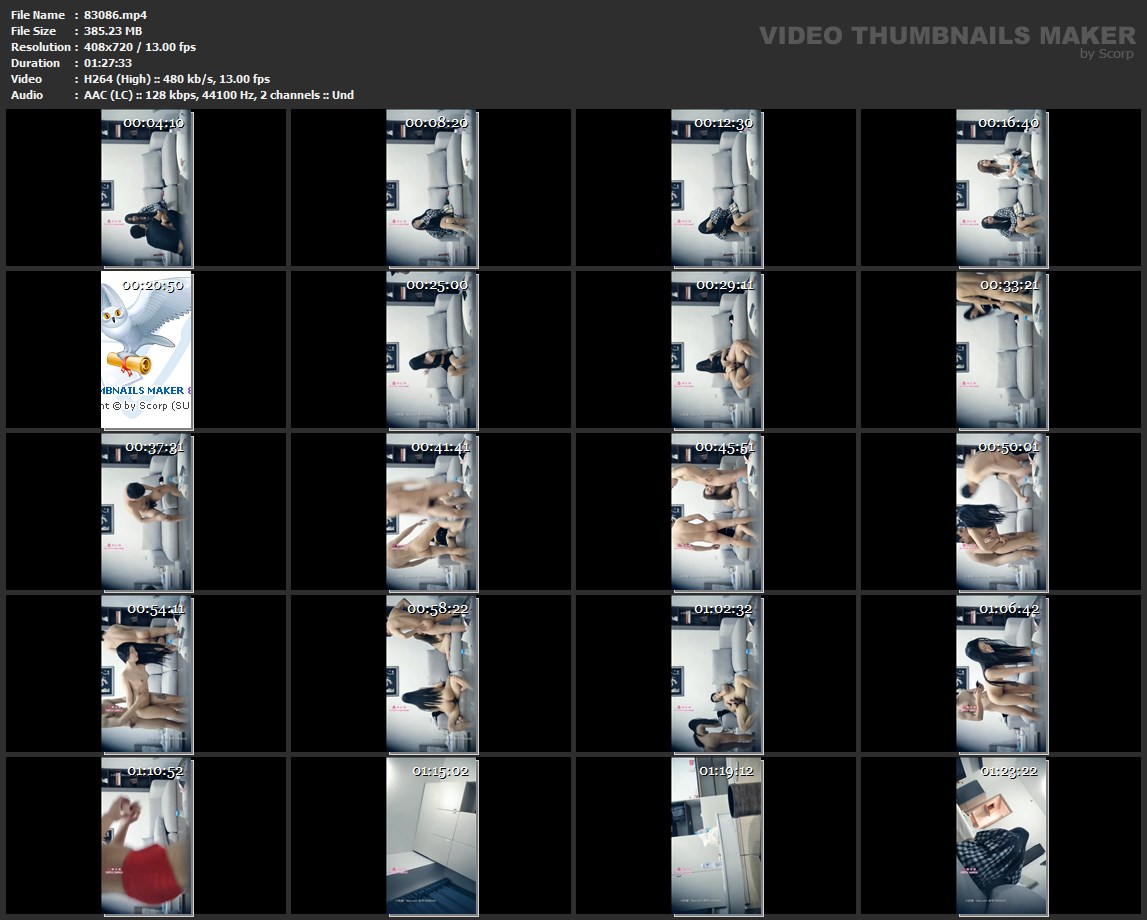This screenshot has width=1147, height=920.
Task: Click the last thumbnail at 01:23:22
Action: pos(1001,836)
